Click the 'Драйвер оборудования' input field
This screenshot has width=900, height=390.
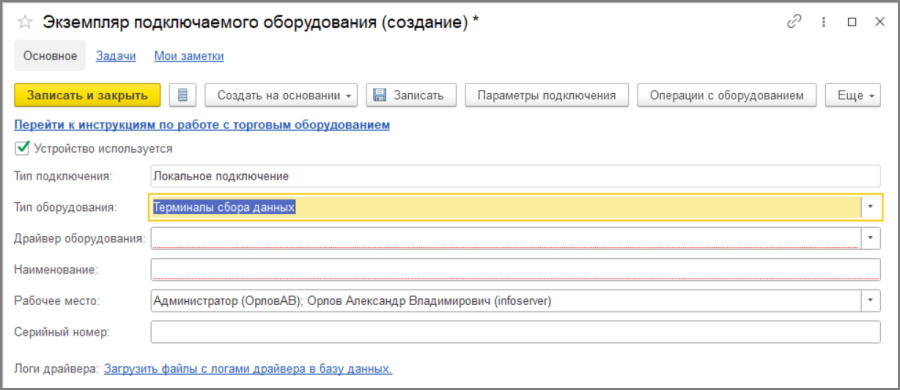(x=505, y=237)
